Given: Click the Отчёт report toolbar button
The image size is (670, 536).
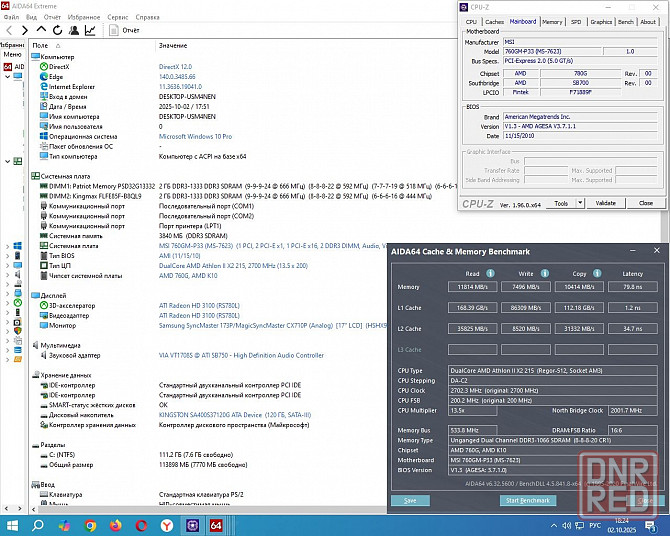Looking at the screenshot, I should click(123, 31).
